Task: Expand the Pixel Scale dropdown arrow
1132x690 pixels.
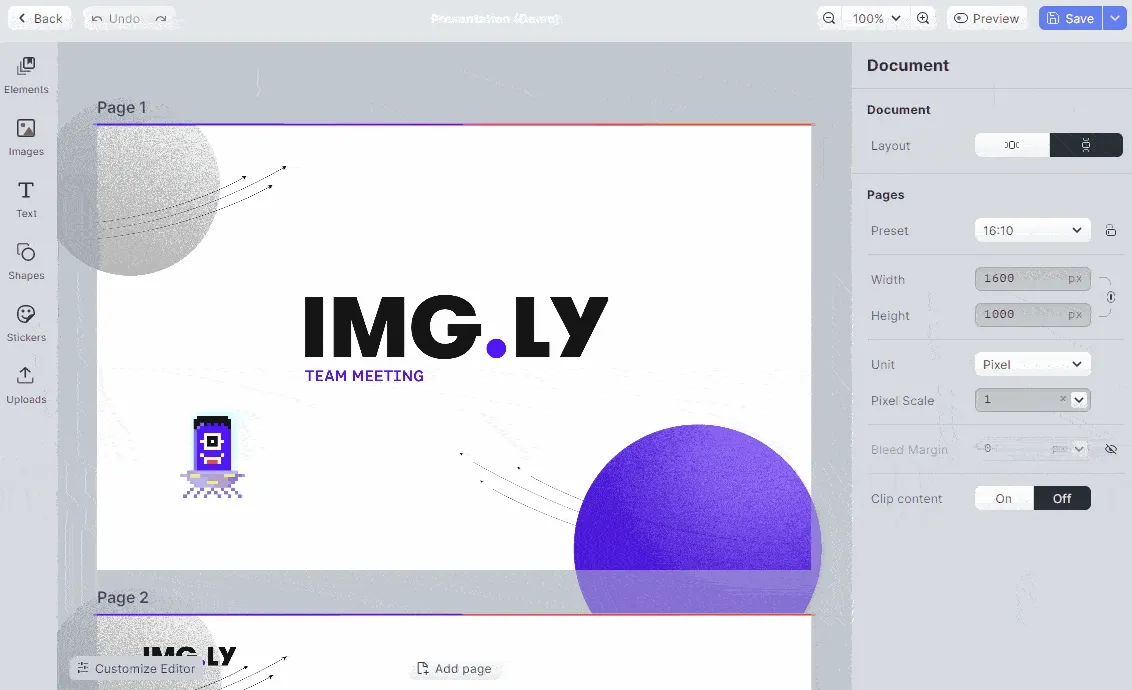Action: pyautogui.click(x=1079, y=400)
